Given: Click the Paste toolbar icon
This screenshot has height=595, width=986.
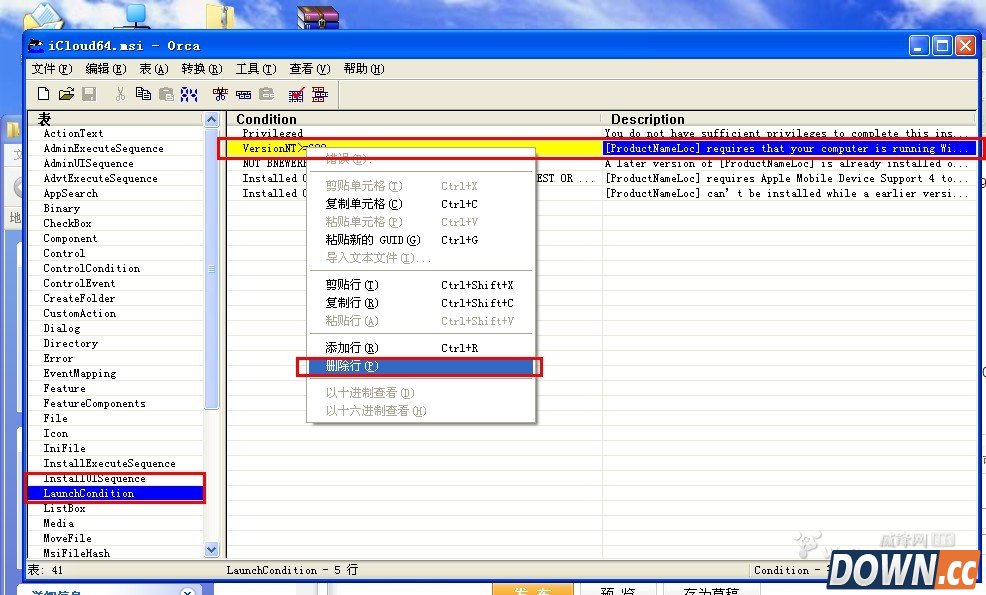Looking at the screenshot, I should tap(167, 94).
